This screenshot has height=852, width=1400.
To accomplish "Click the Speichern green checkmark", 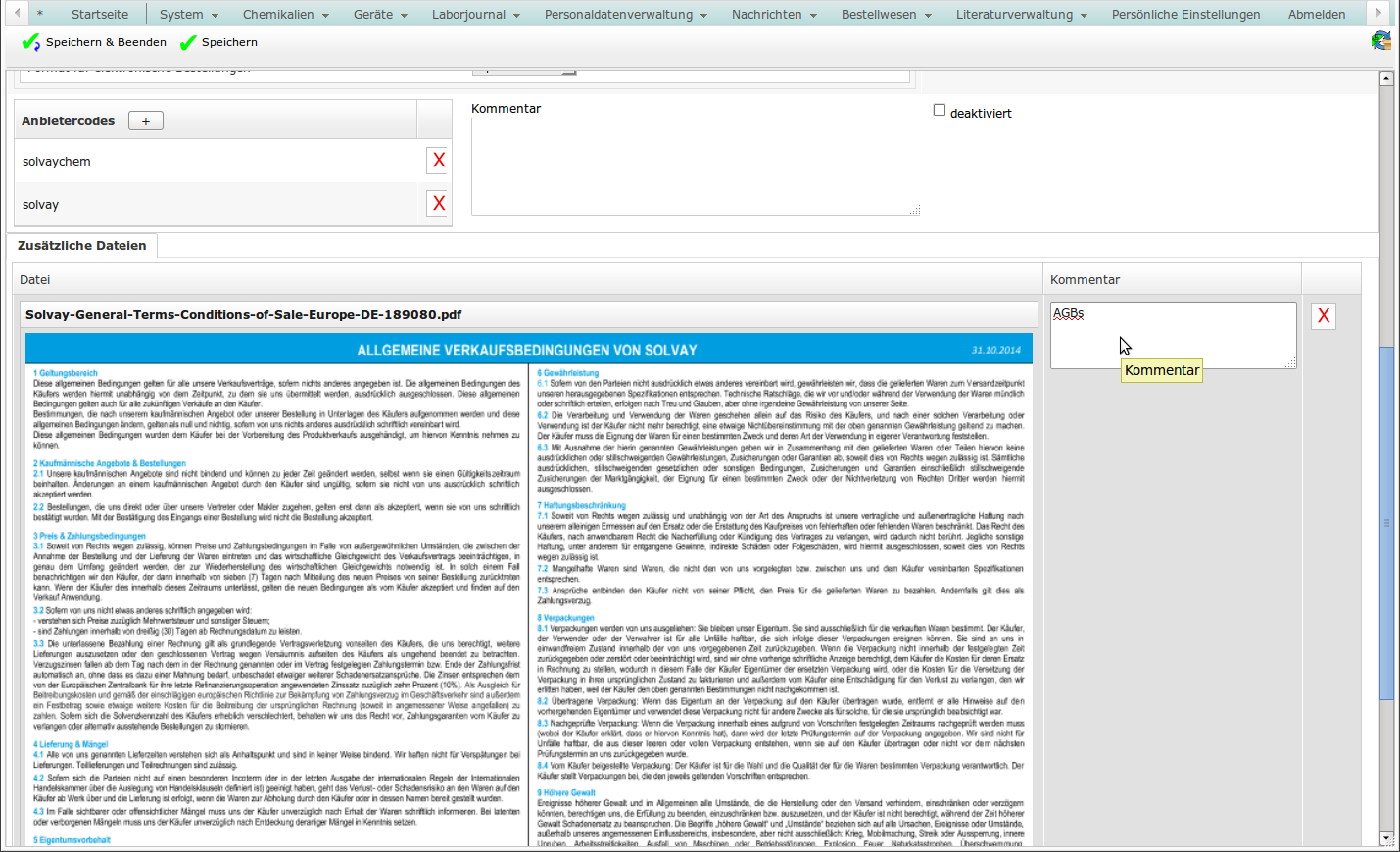I will tap(188, 43).
